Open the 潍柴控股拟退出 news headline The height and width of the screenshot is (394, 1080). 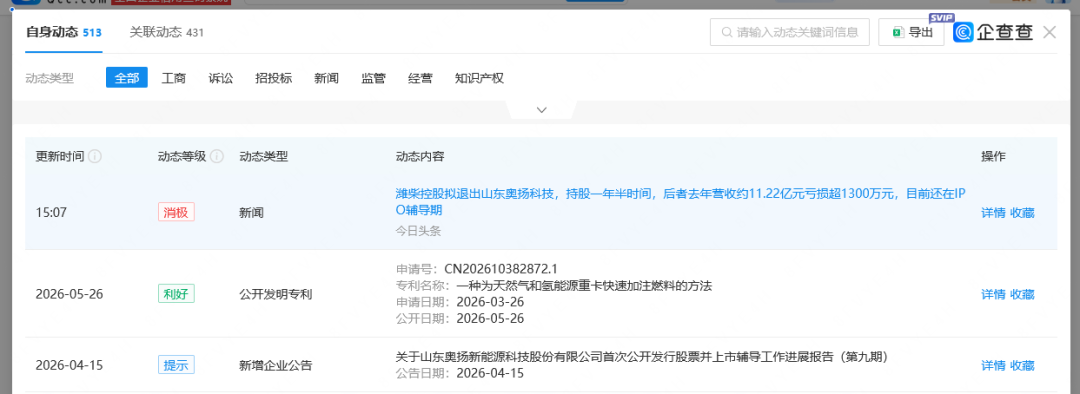(x=681, y=202)
